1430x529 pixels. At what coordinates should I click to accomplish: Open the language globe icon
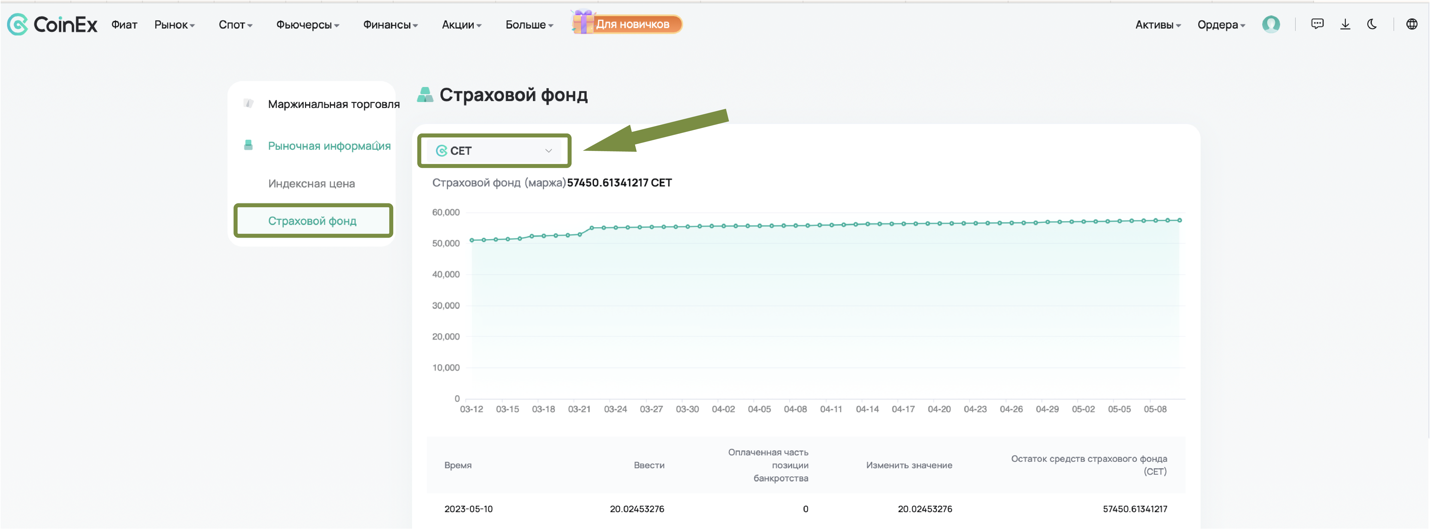[x=1412, y=24]
